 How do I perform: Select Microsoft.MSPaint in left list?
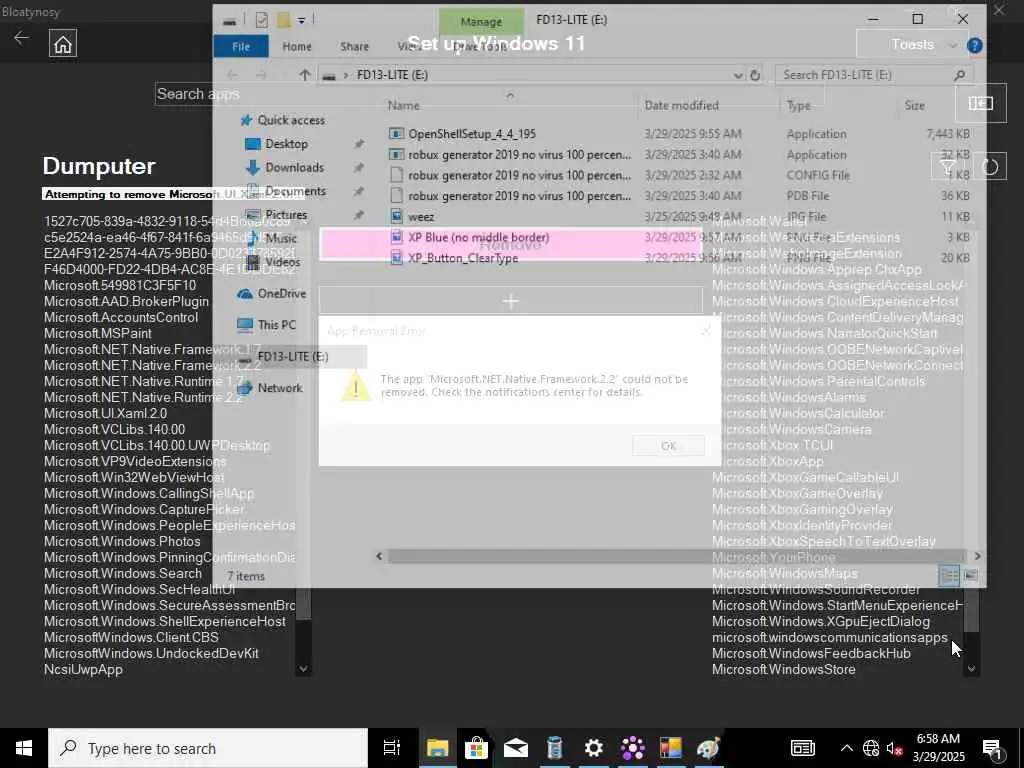point(97,334)
